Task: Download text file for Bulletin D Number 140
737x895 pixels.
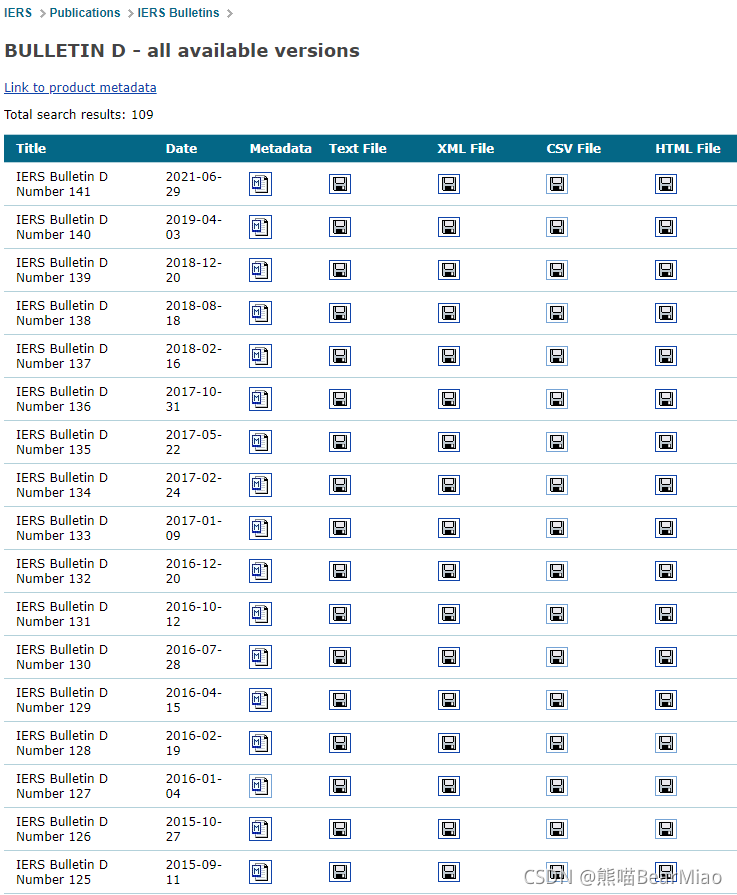Action: 340,227
